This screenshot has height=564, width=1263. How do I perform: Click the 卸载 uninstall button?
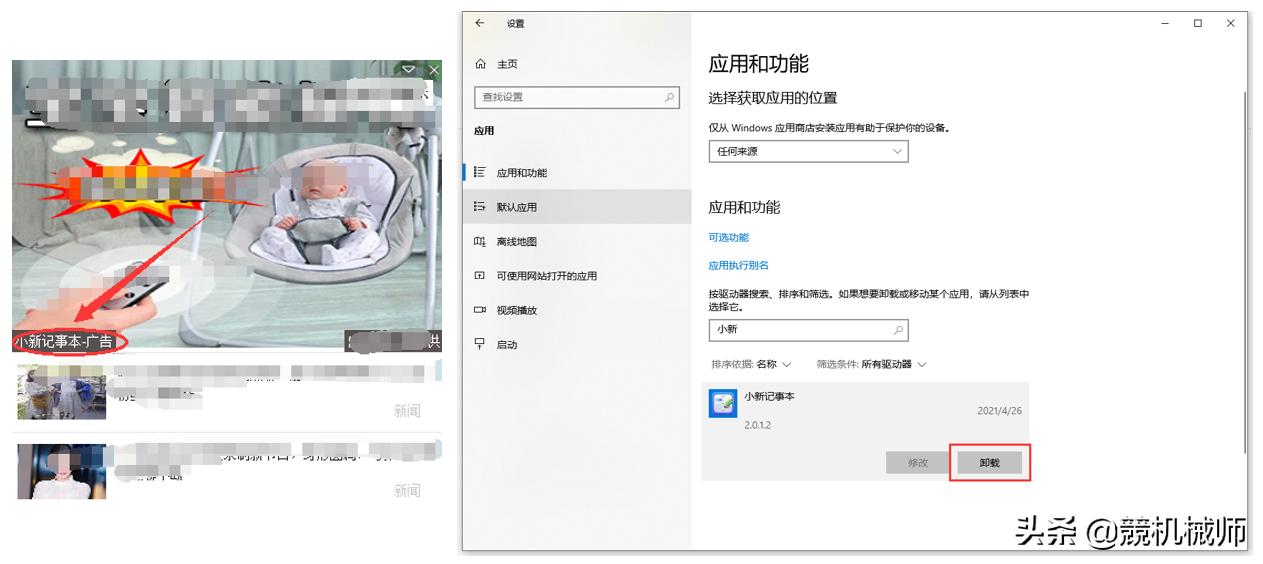(x=990, y=463)
